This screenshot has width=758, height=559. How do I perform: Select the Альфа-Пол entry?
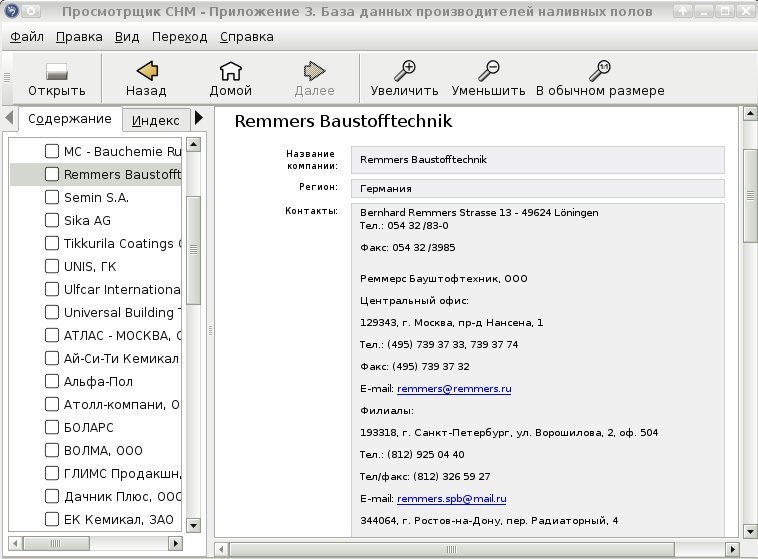point(98,382)
